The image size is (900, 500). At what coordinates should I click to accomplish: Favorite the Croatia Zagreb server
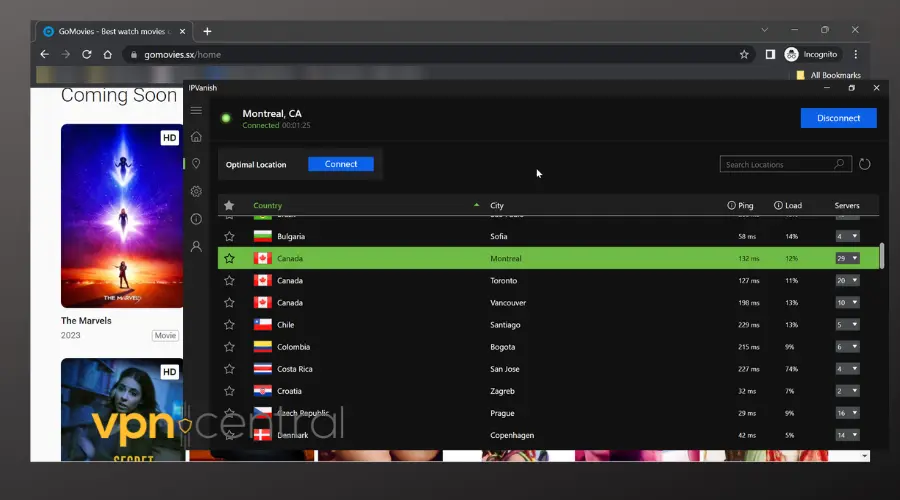pyautogui.click(x=229, y=391)
